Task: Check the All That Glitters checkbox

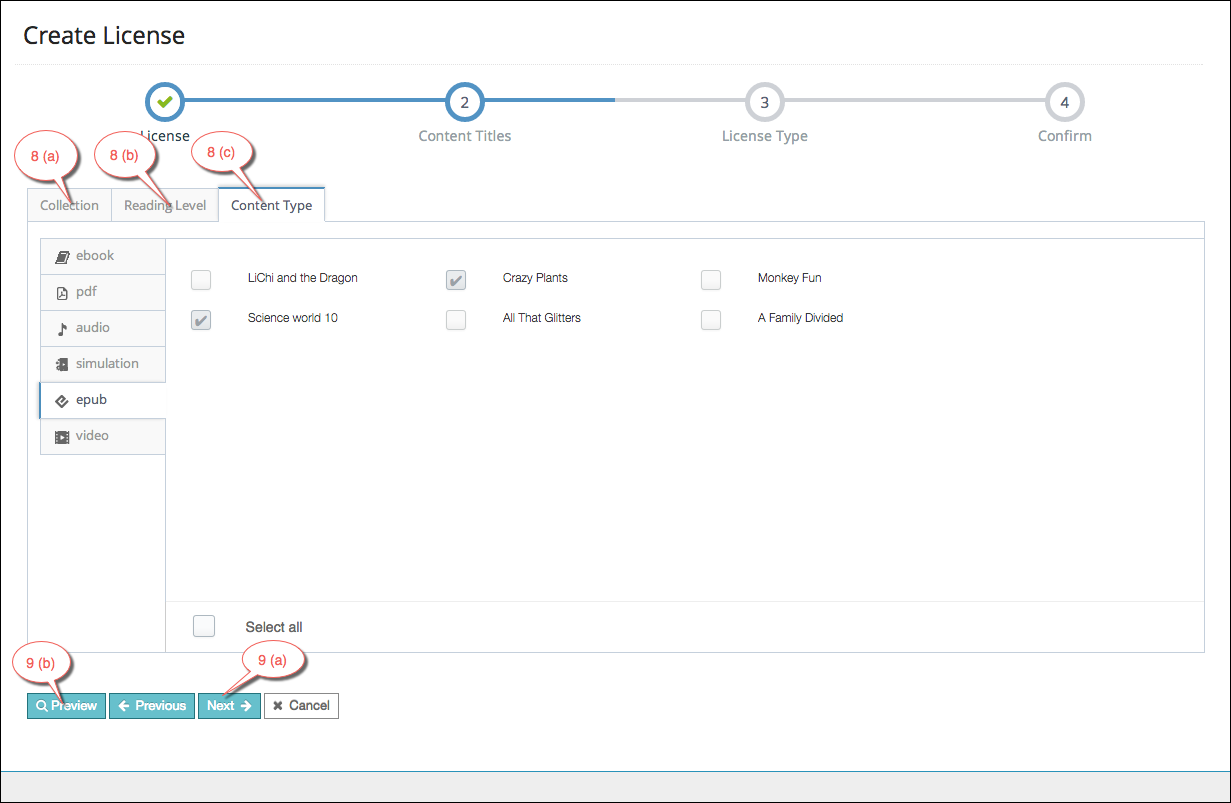Action: [x=456, y=320]
